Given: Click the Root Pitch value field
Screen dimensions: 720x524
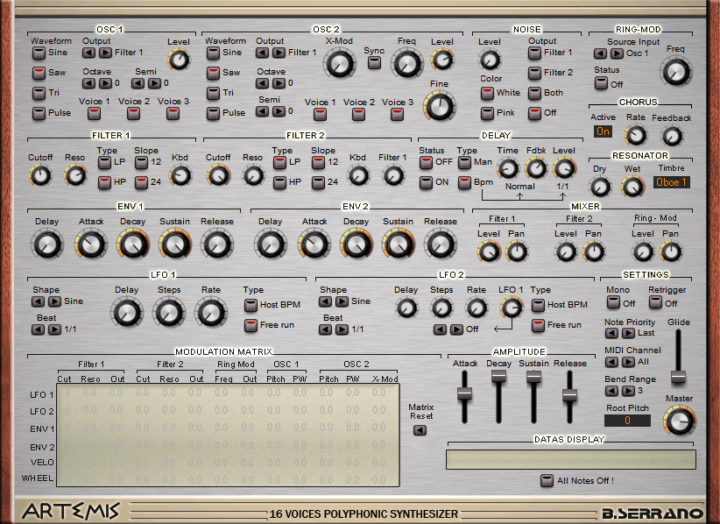Looking at the screenshot, I should (x=626, y=421).
